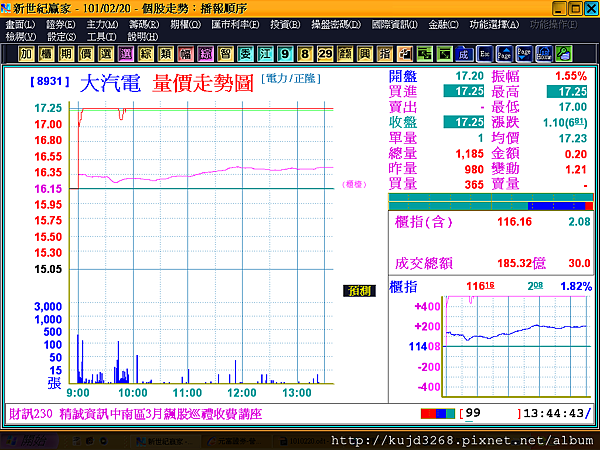Click the 買量 value 365
The height and width of the screenshot is (450, 600).
coord(474,185)
